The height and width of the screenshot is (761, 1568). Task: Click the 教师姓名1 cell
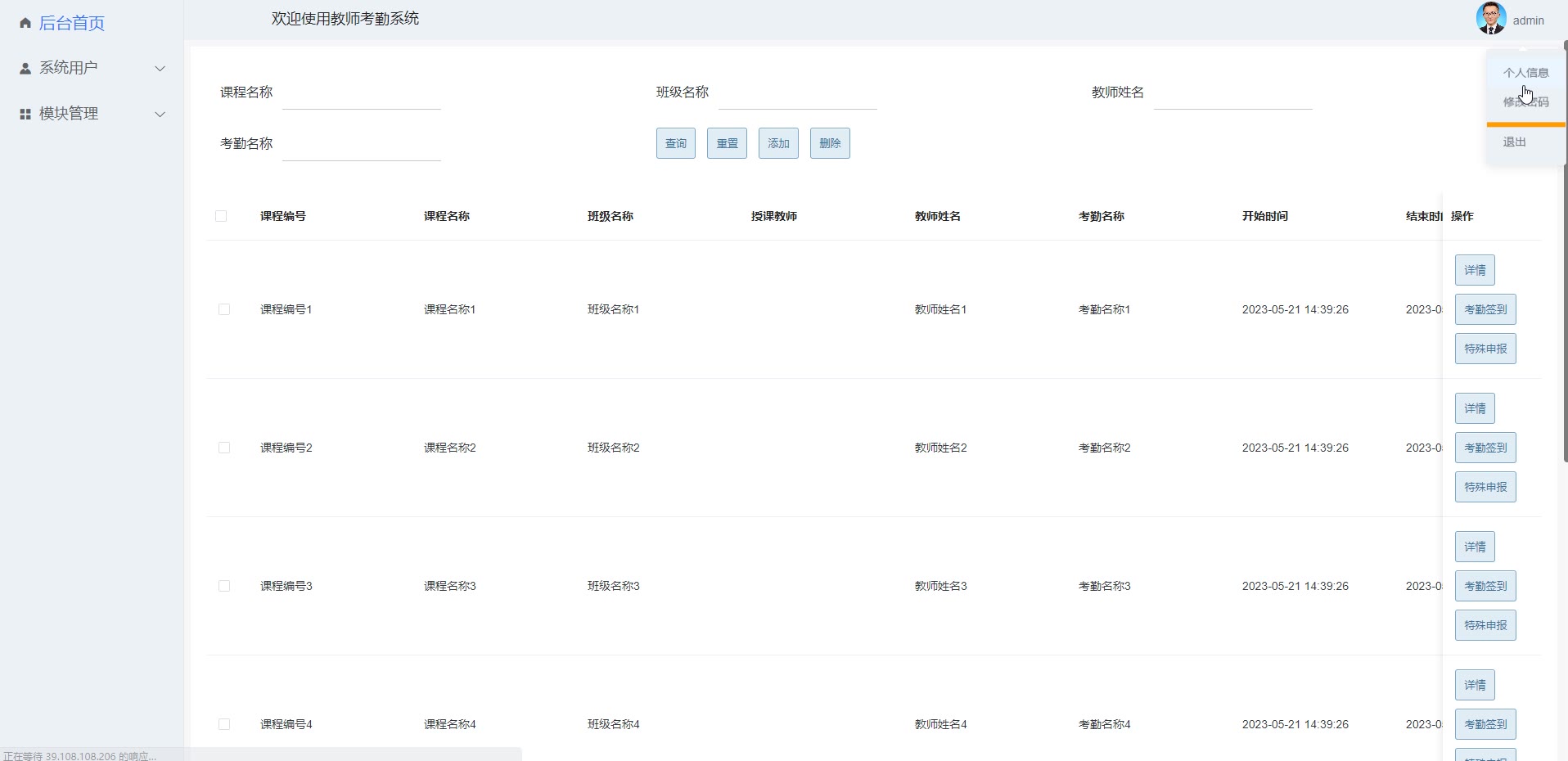pyautogui.click(x=941, y=309)
